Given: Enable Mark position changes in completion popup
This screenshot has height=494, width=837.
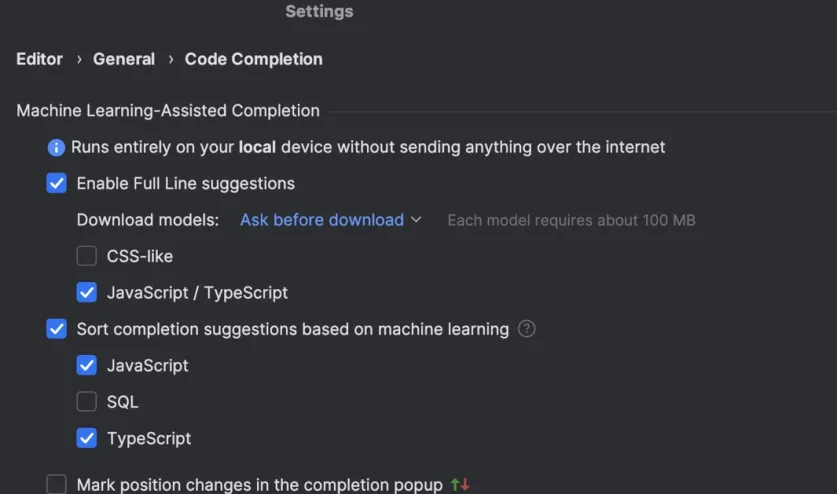Looking at the screenshot, I should [x=57, y=485].
